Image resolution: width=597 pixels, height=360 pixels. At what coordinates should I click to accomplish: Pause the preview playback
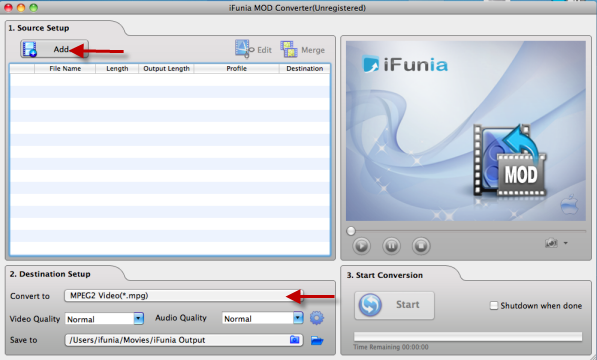click(x=391, y=245)
